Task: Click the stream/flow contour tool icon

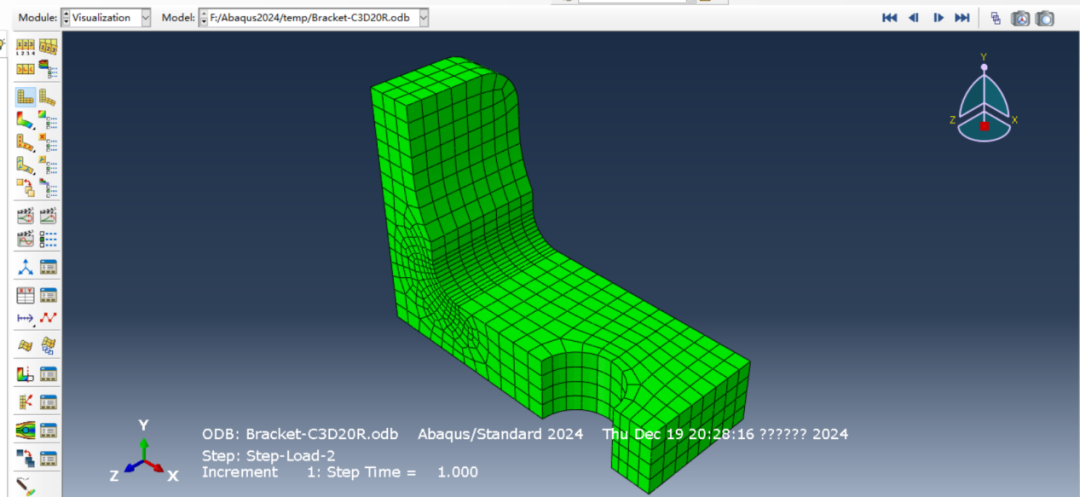Action: (25, 430)
